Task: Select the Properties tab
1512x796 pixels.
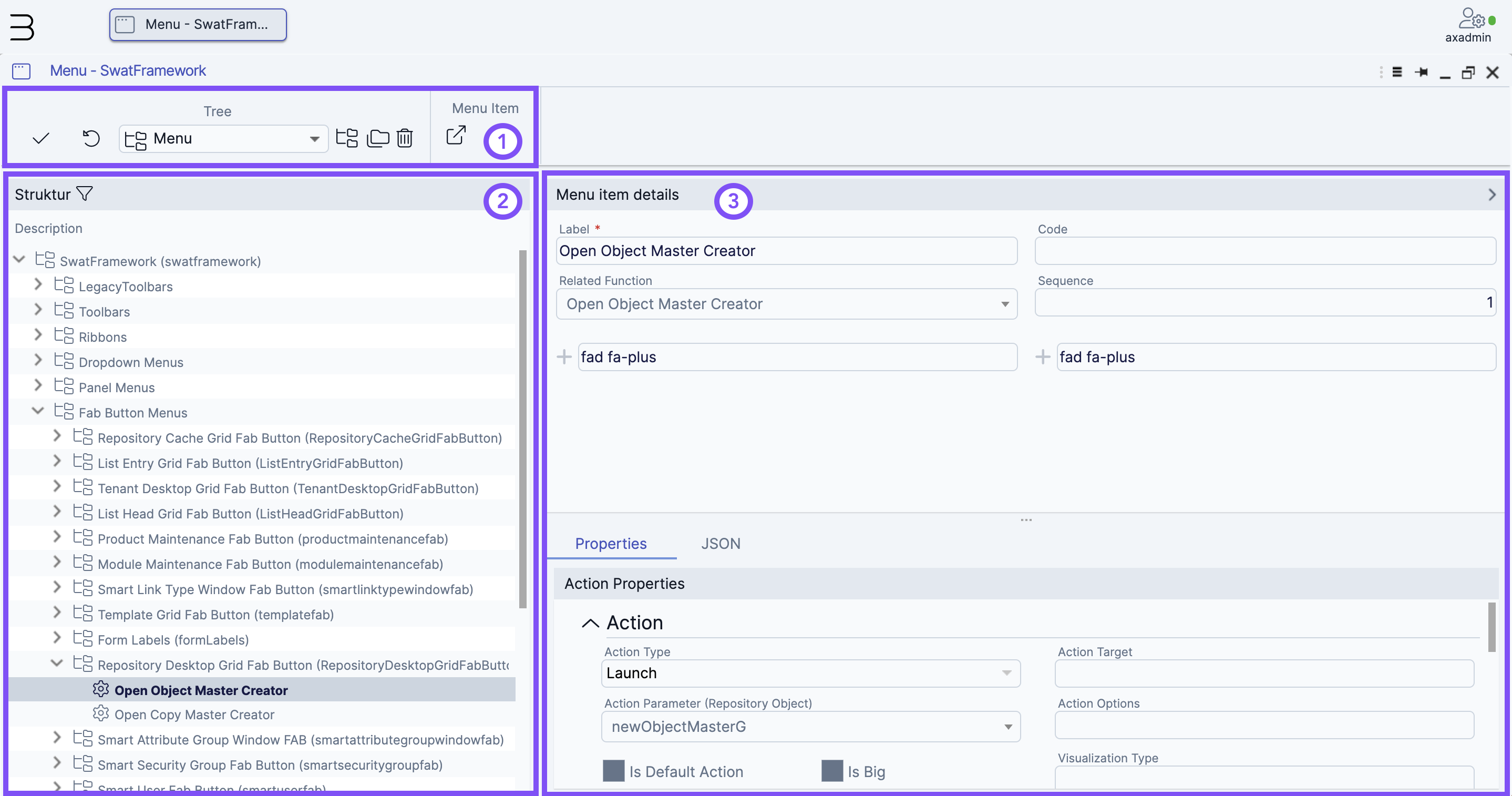Action: coord(611,543)
